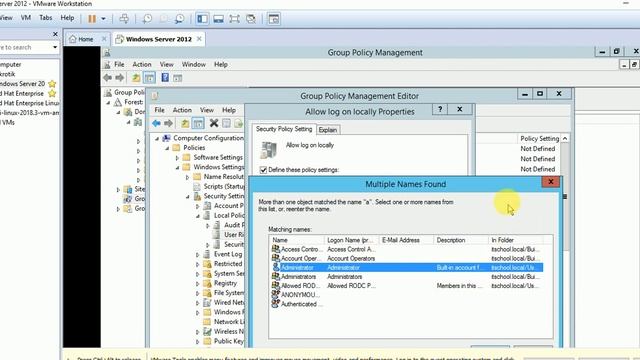640x360 pixels.
Task: Select Account Operators row in matching names
Action: [407, 258]
